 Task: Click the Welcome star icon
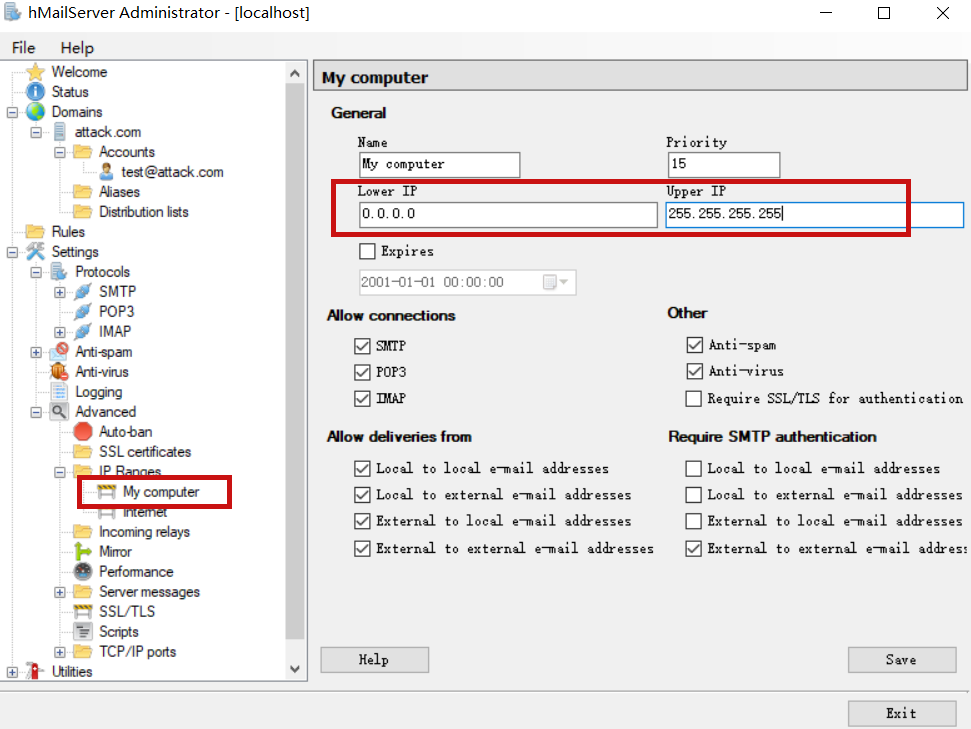36,72
